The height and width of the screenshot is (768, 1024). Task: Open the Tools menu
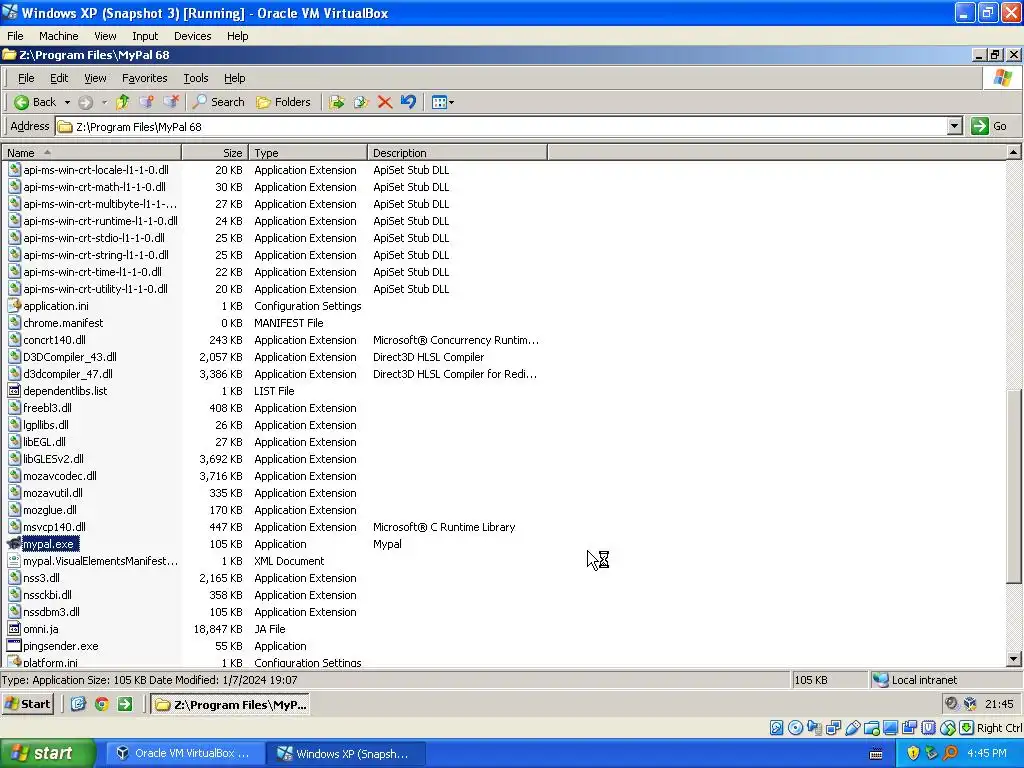point(195,78)
